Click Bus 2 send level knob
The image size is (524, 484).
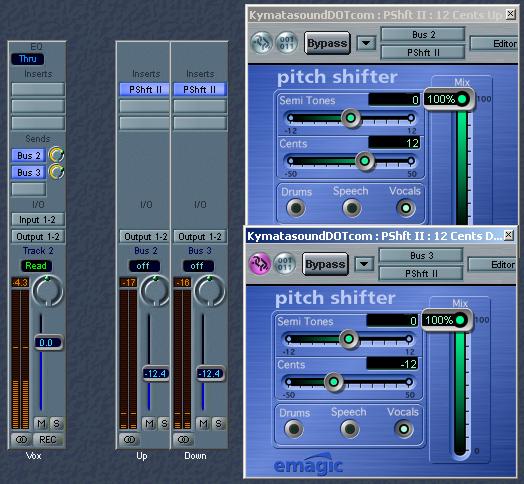[x=56, y=155]
